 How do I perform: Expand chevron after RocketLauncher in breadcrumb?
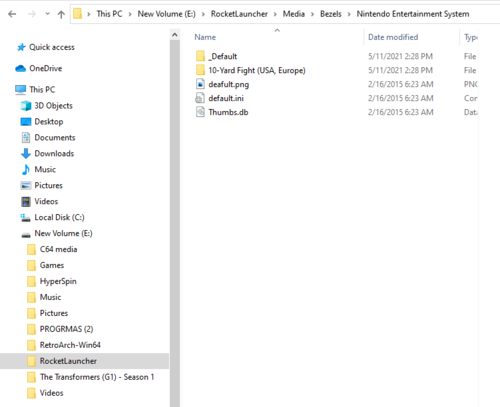pyautogui.click(x=275, y=14)
